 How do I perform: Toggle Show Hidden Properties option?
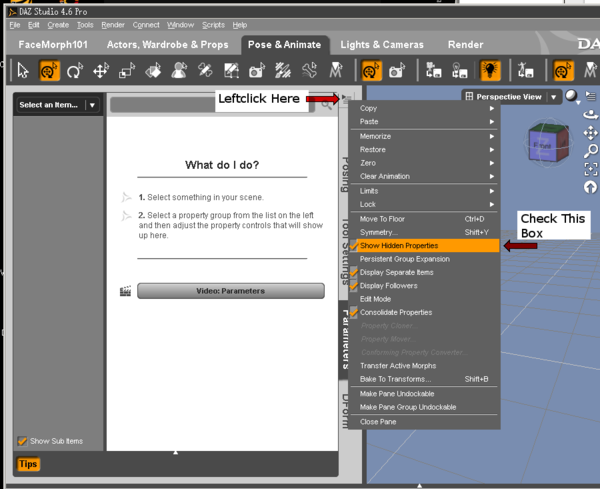click(424, 246)
